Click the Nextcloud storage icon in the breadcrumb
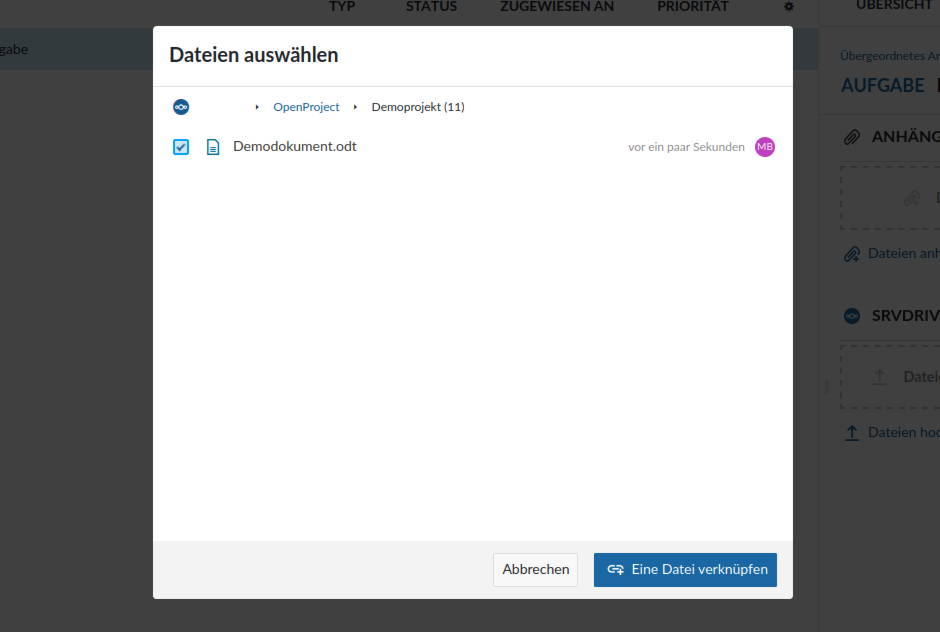Screen dimensions: 940x632 (181, 107)
